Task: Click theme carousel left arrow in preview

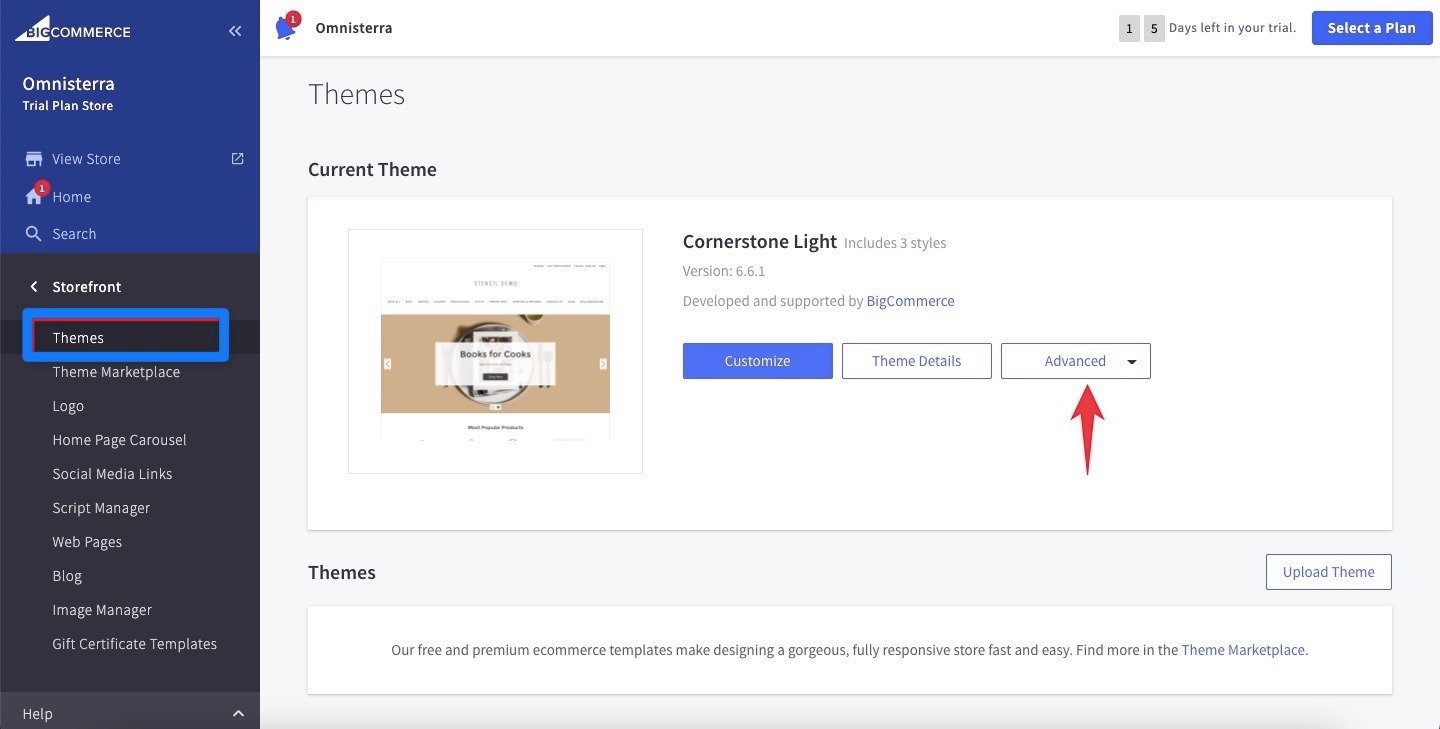Action: (x=388, y=364)
